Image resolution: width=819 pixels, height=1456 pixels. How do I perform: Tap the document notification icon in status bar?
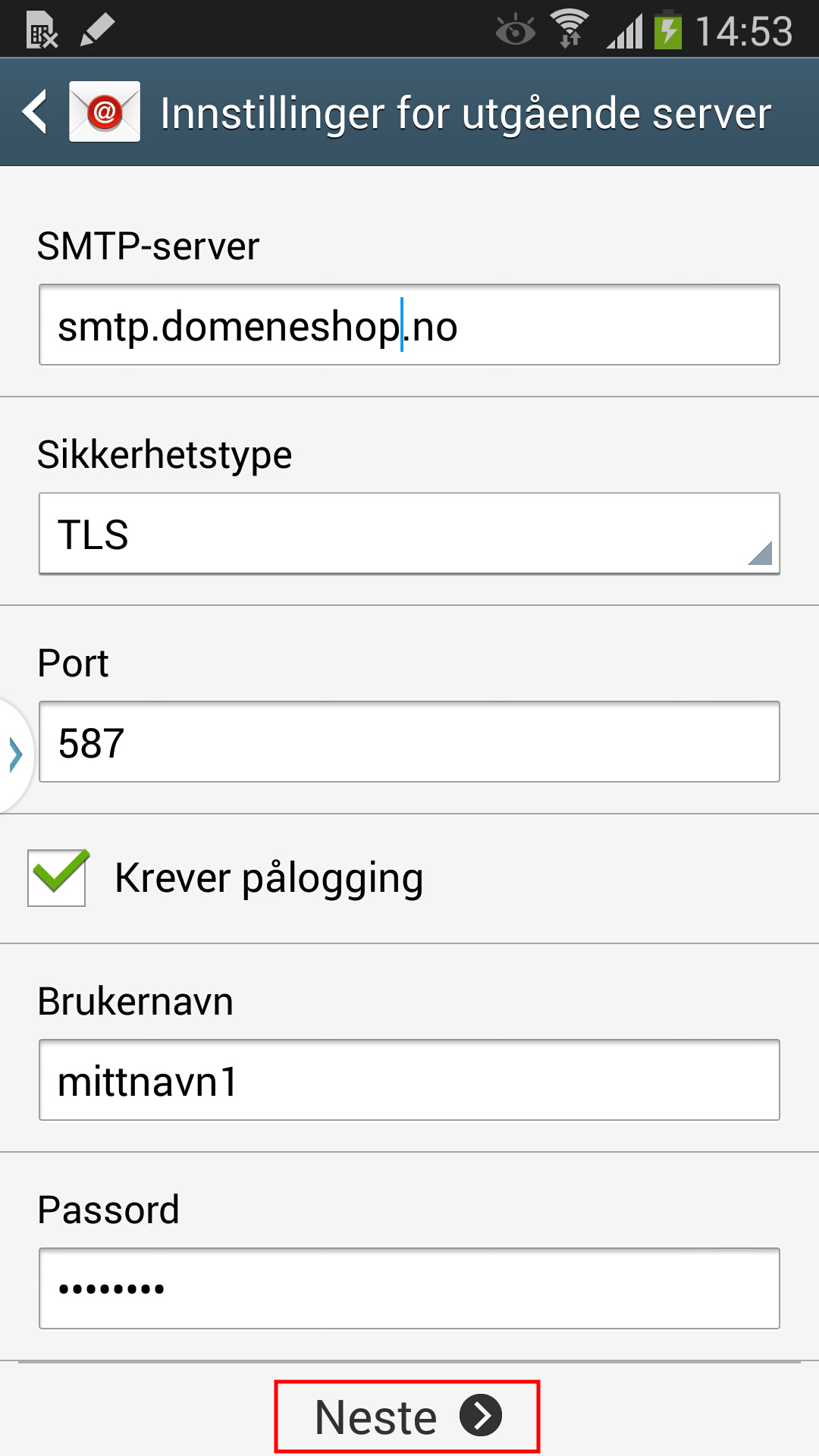click(42, 31)
